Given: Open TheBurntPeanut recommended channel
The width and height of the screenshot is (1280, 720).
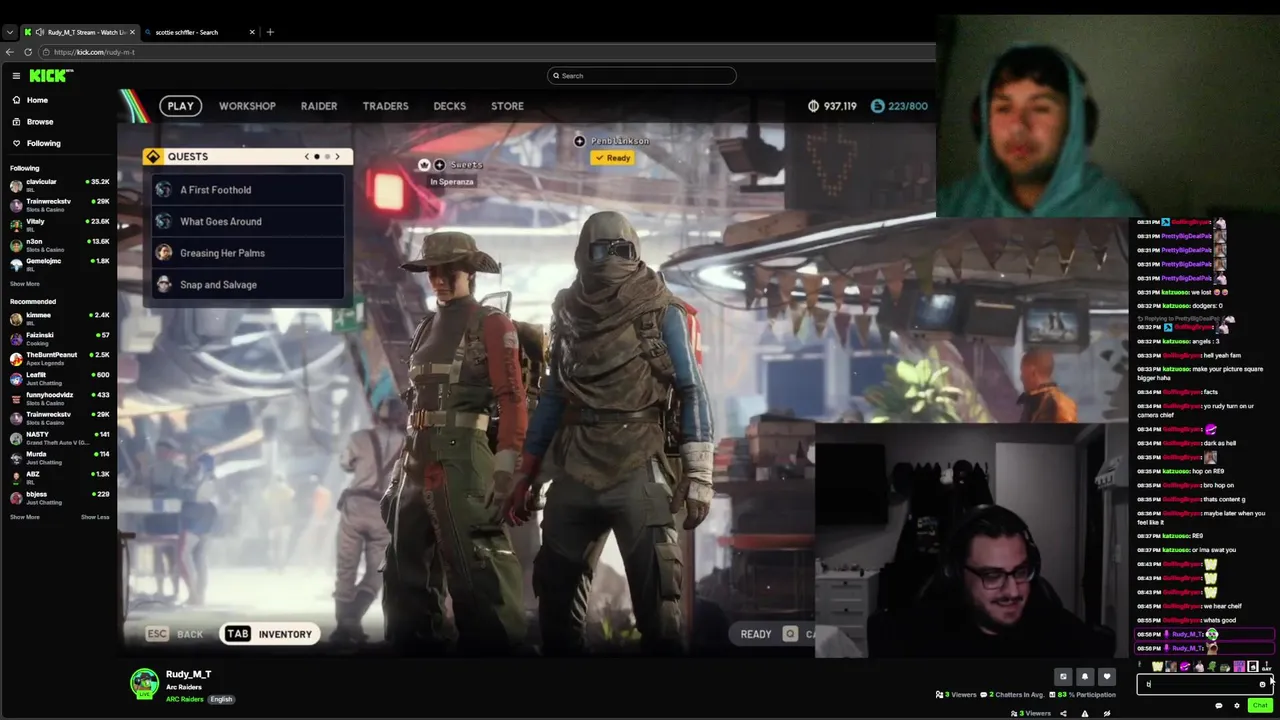Looking at the screenshot, I should [58, 358].
